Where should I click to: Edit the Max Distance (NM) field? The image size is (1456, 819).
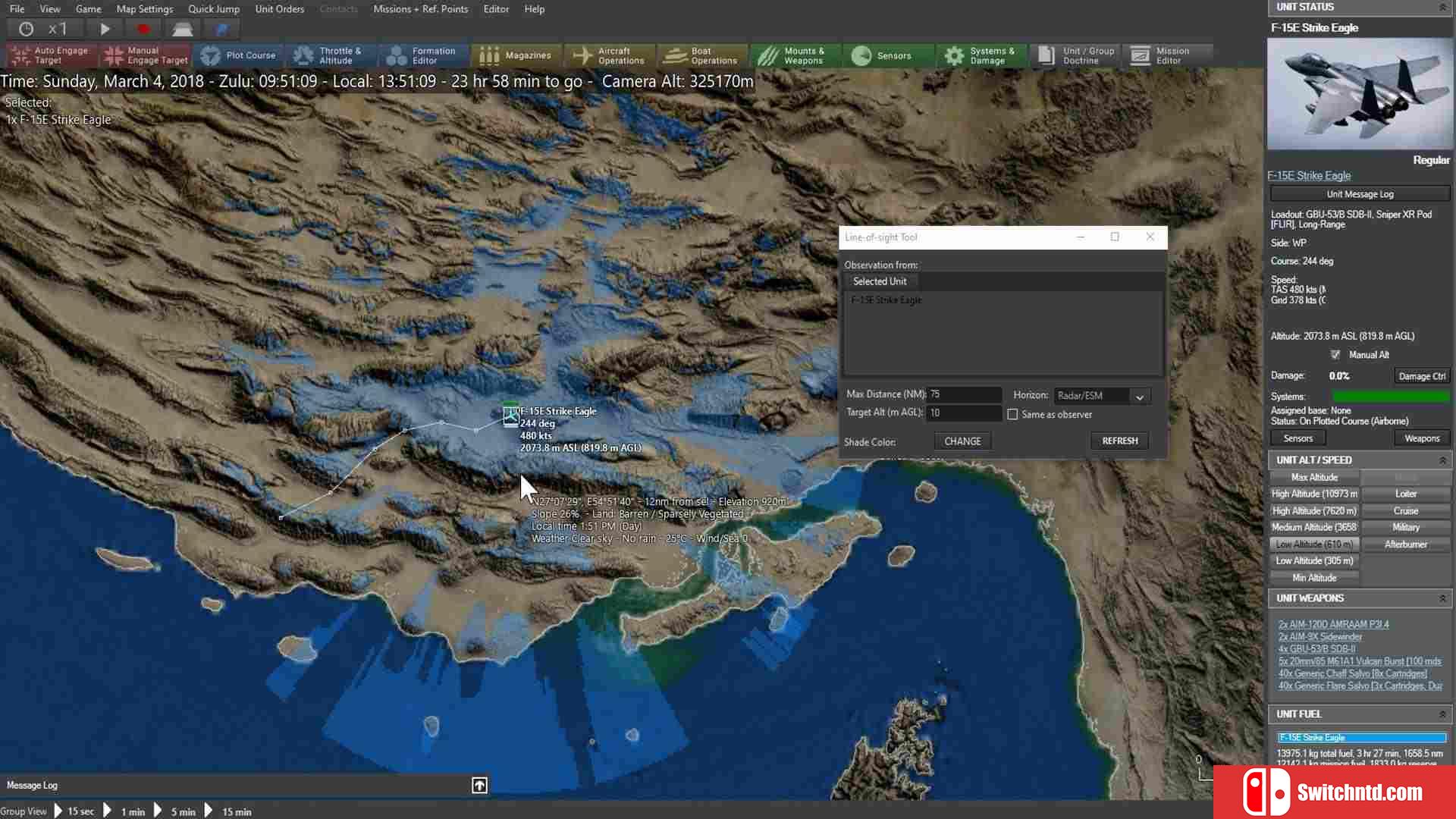click(965, 394)
